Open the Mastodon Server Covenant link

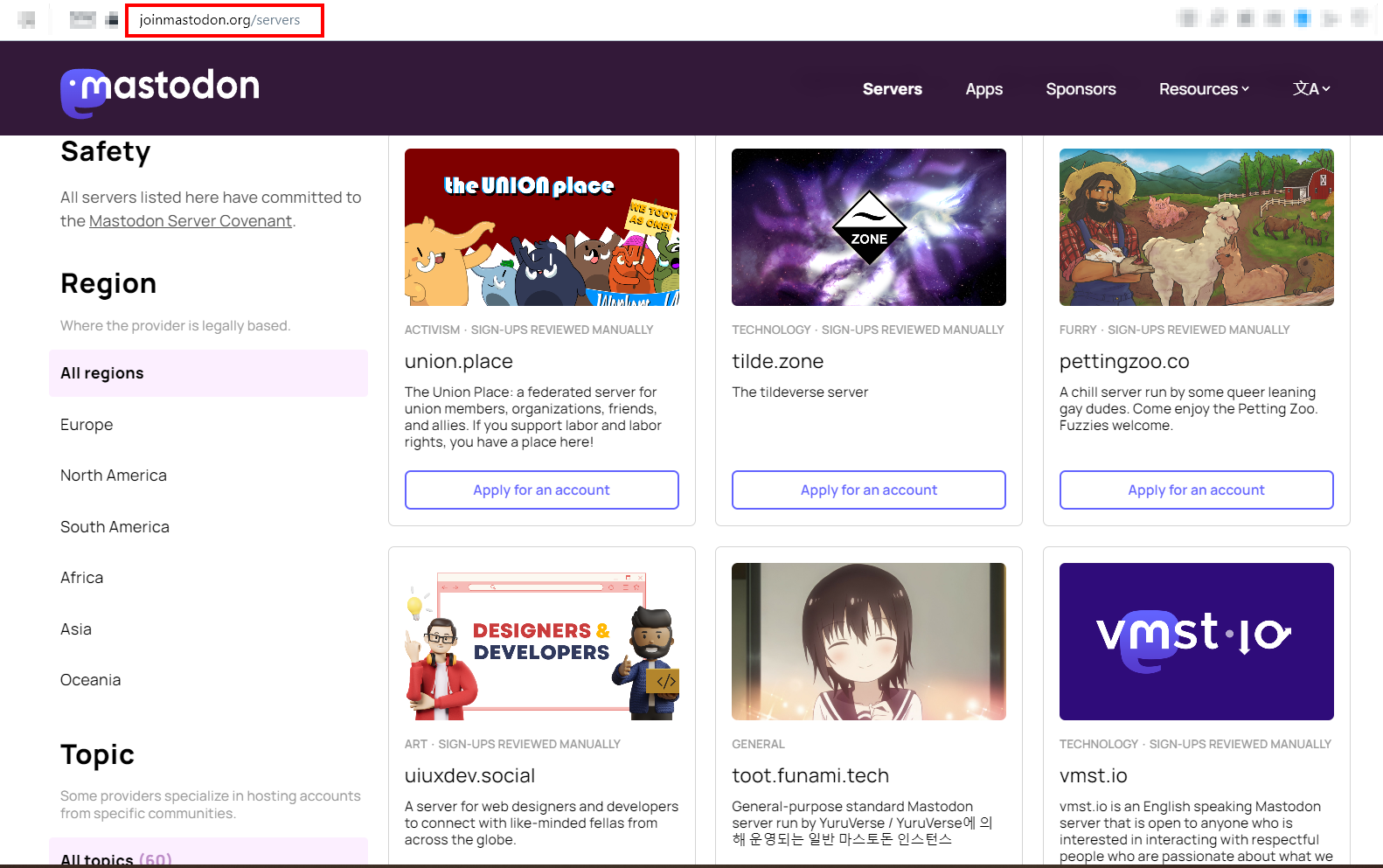point(191,221)
